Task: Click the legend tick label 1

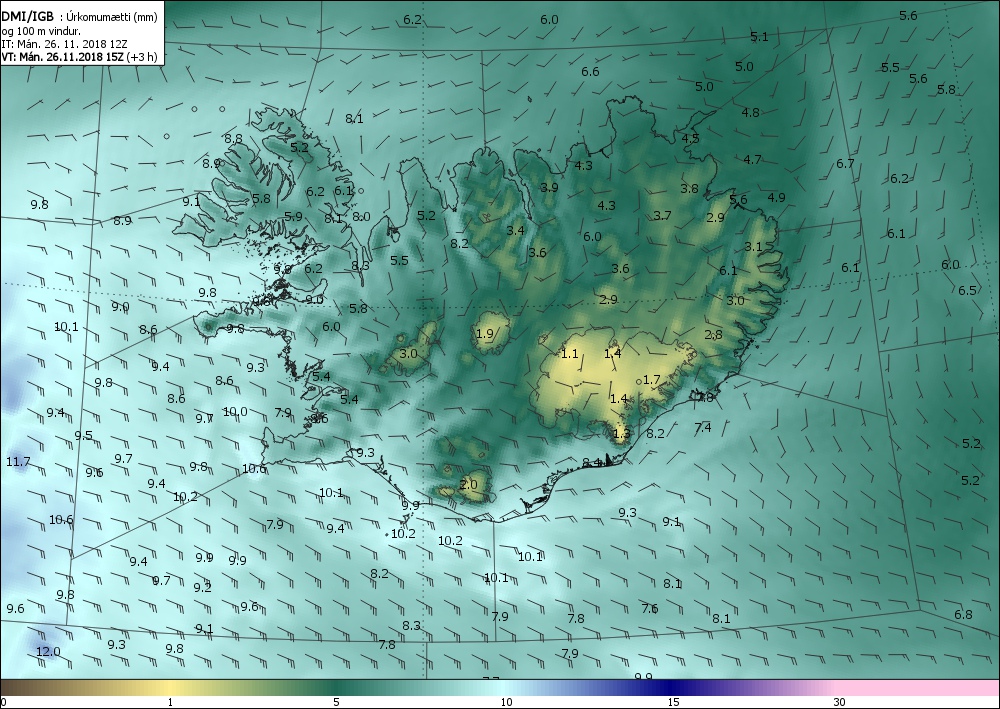Action: tap(170, 702)
